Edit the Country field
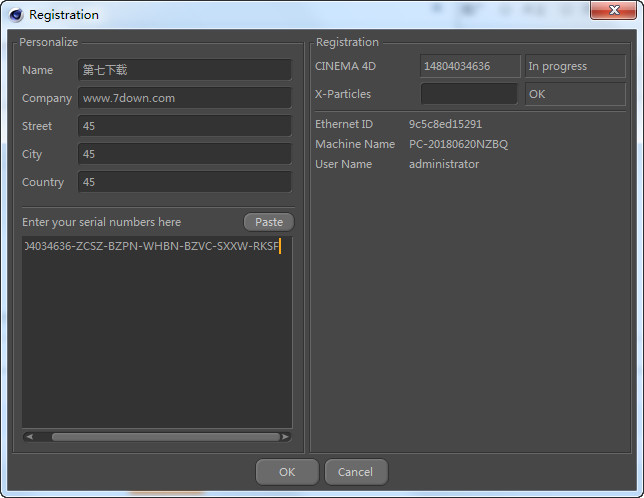This screenshot has height=498, width=644. (x=185, y=182)
